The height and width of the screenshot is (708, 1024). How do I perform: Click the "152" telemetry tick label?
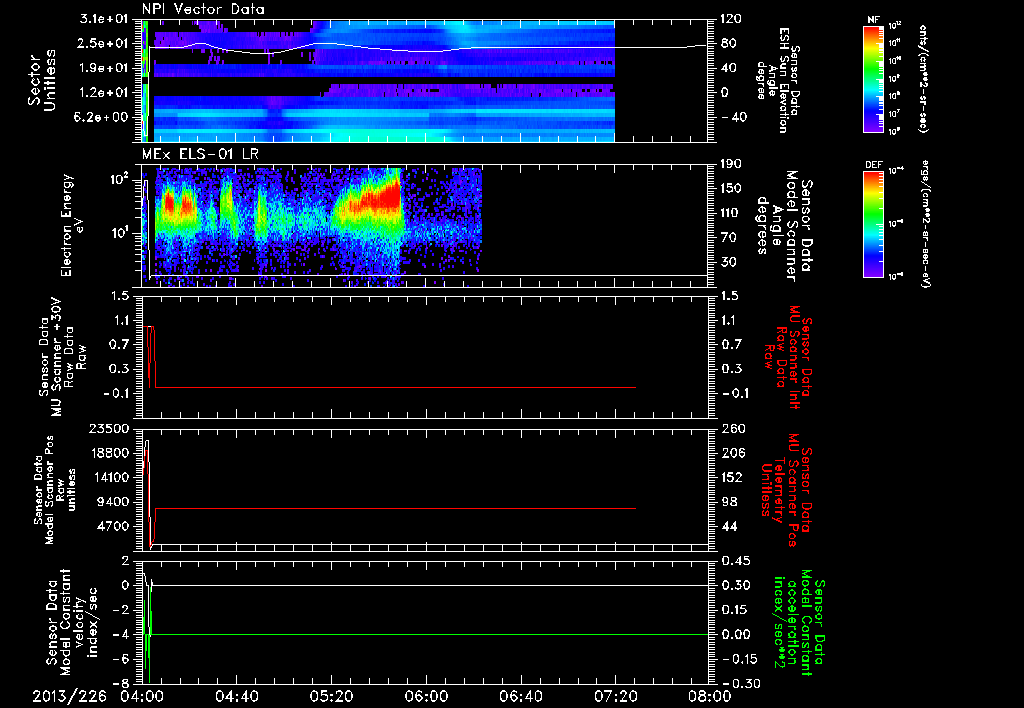coord(732,477)
